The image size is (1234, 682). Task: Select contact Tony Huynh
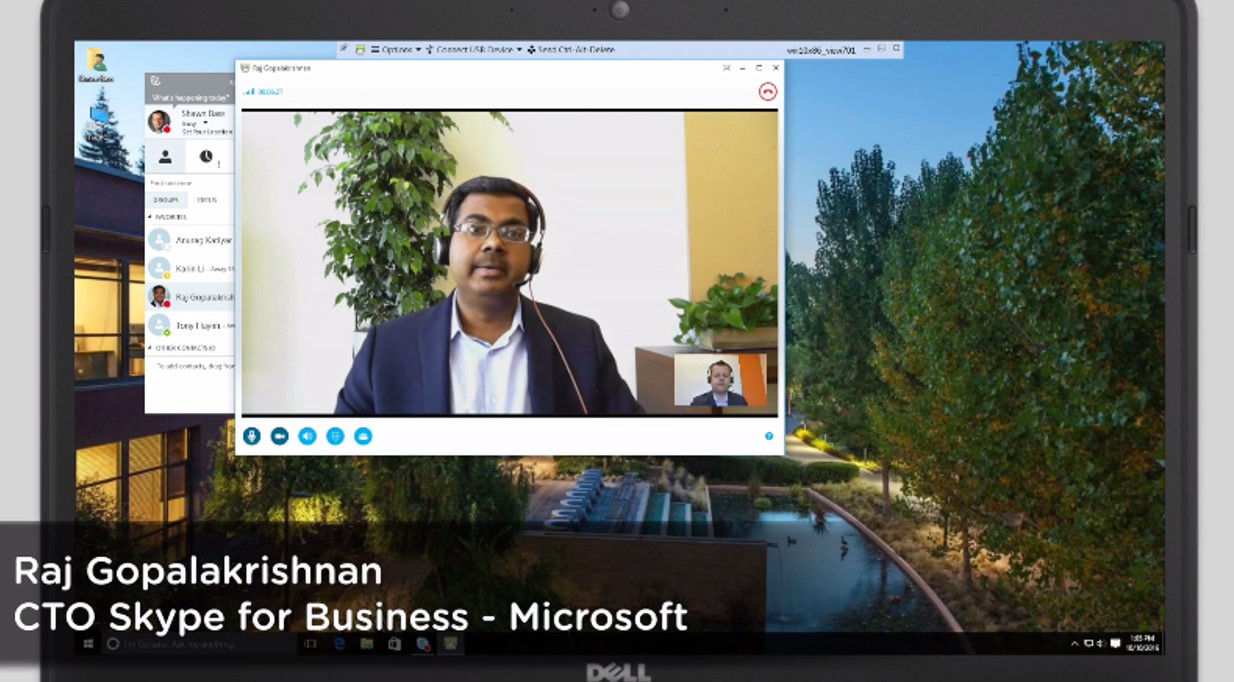[x=190, y=325]
